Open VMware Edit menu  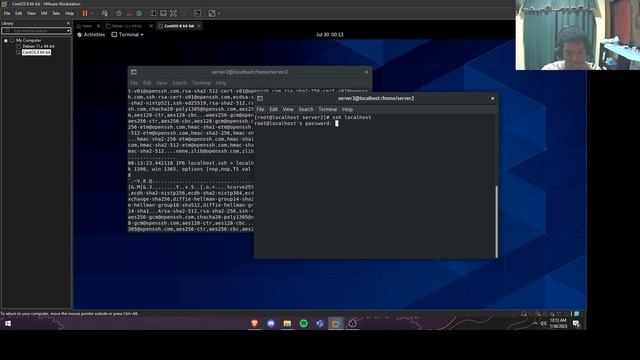click(x=18, y=13)
